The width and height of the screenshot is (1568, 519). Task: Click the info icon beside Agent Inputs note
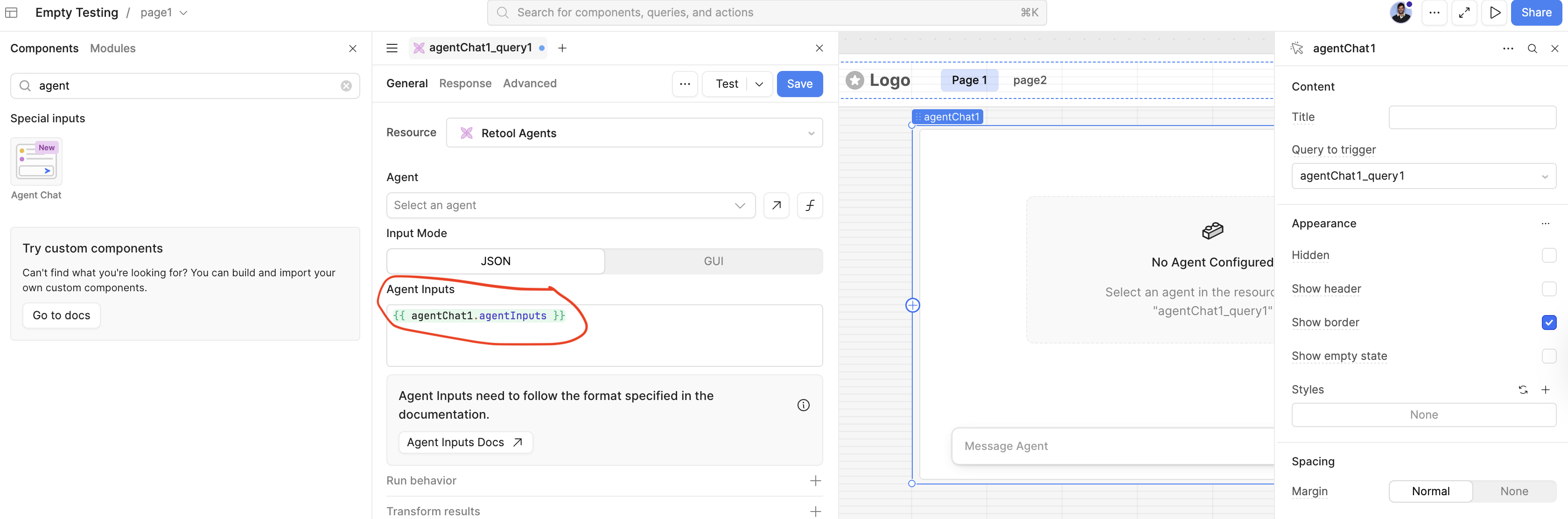804,405
